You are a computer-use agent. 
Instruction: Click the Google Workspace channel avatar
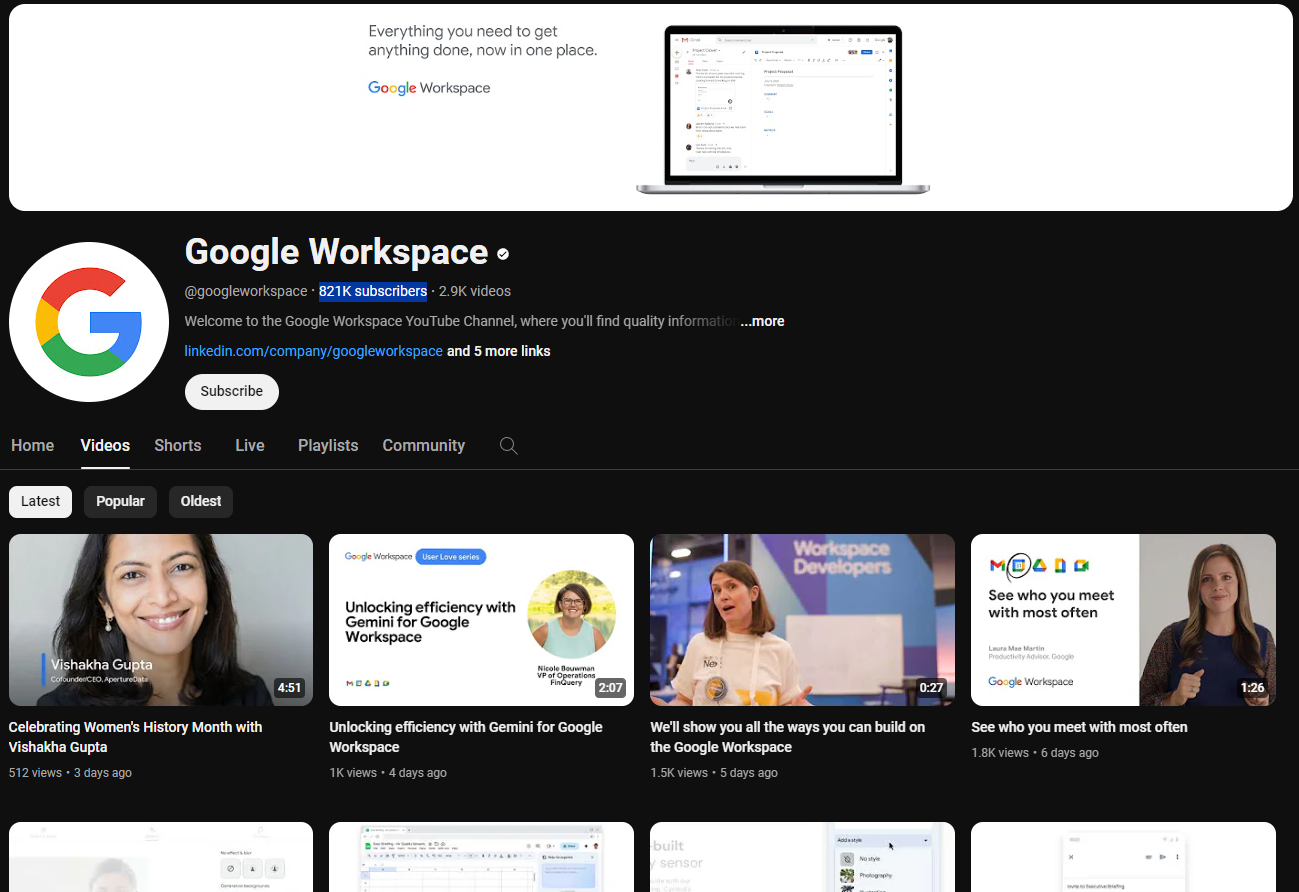(x=88, y=321)
